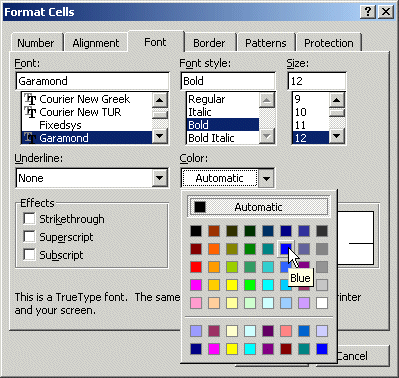This screenshot has height=378, width=399.
Task: Choose the red color swatch
Action: click(x=196, y=267)
